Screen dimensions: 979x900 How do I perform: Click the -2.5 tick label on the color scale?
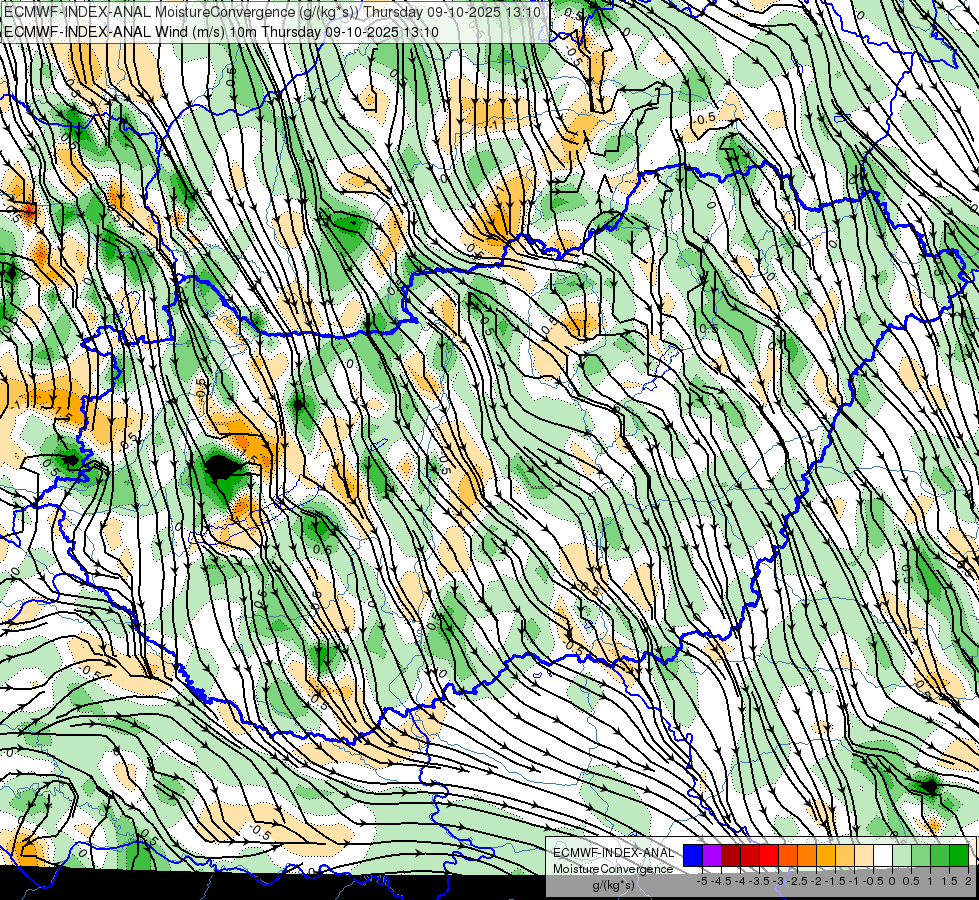[x=797, y=881]
